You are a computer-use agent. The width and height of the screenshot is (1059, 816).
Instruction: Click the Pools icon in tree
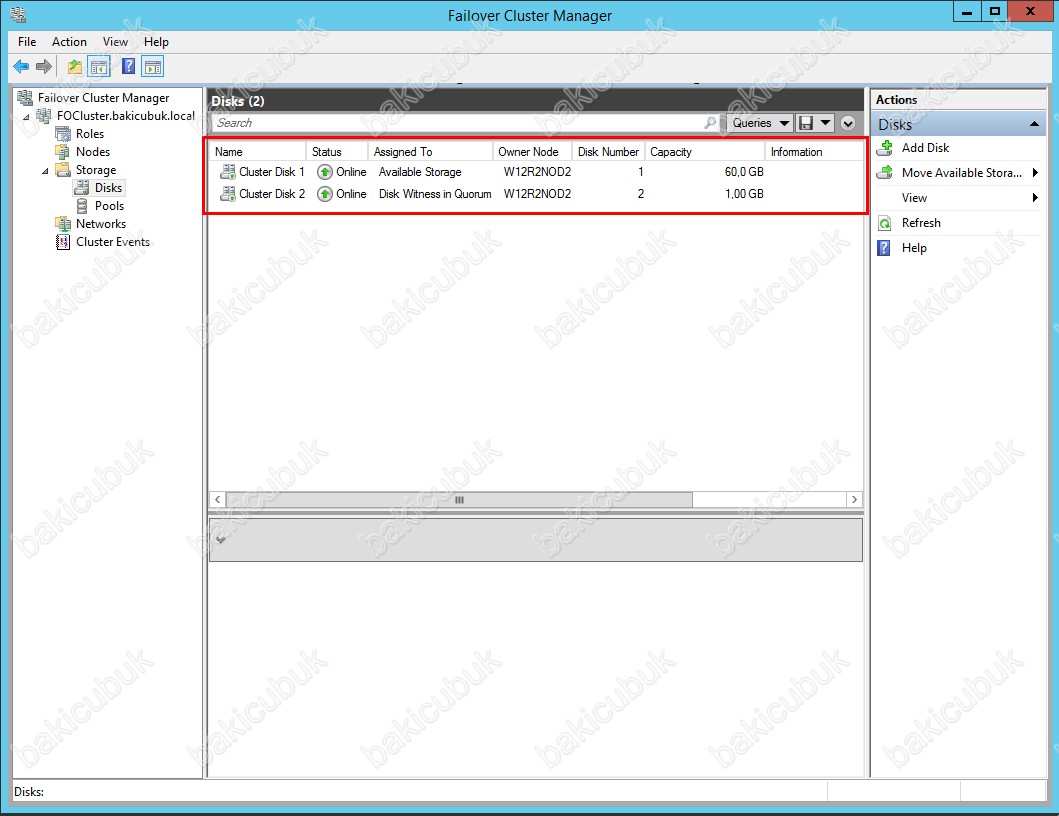[x=82, y=205]
